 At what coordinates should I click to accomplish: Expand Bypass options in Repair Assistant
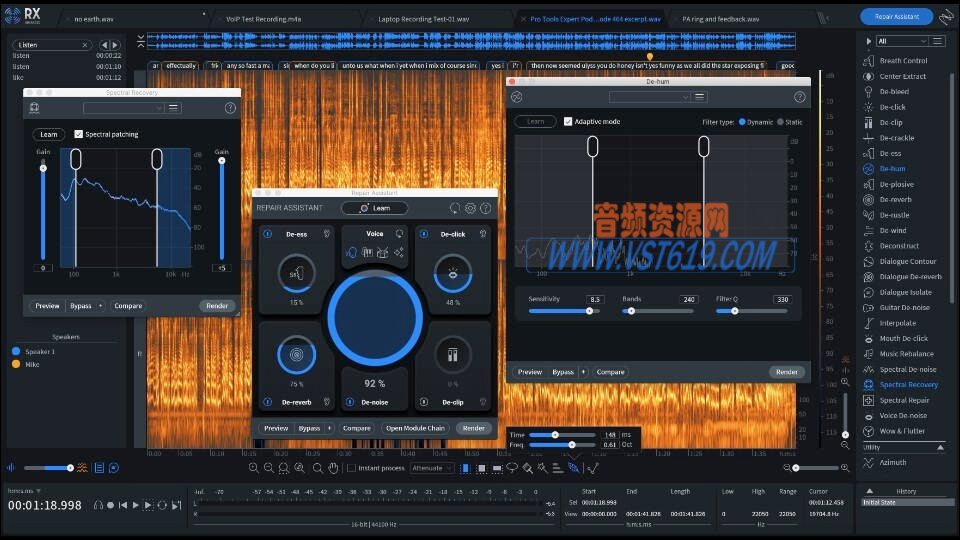point(329,428)
